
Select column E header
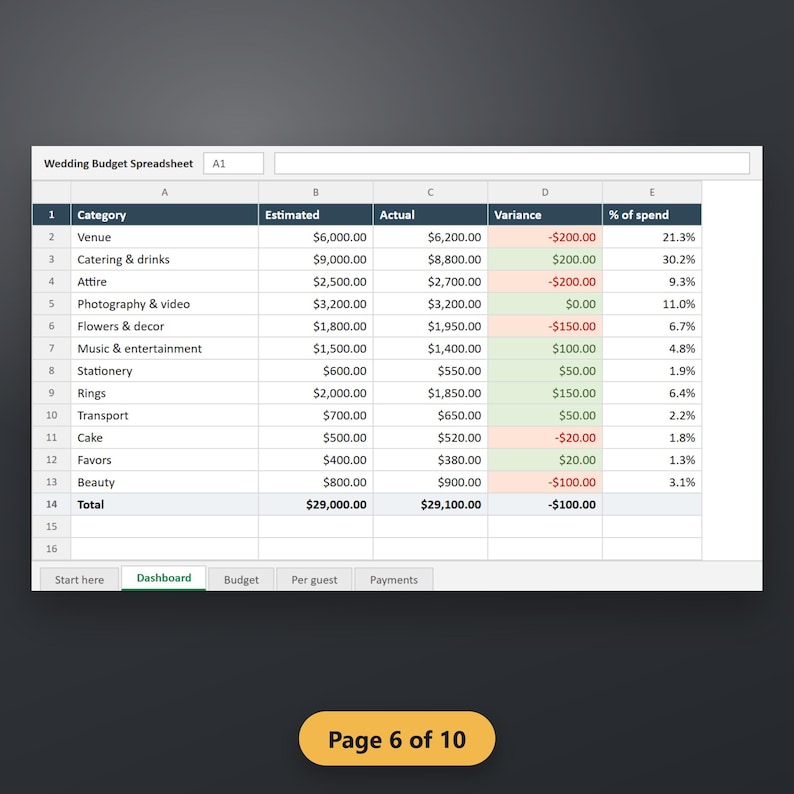click(x=652, y=192)
